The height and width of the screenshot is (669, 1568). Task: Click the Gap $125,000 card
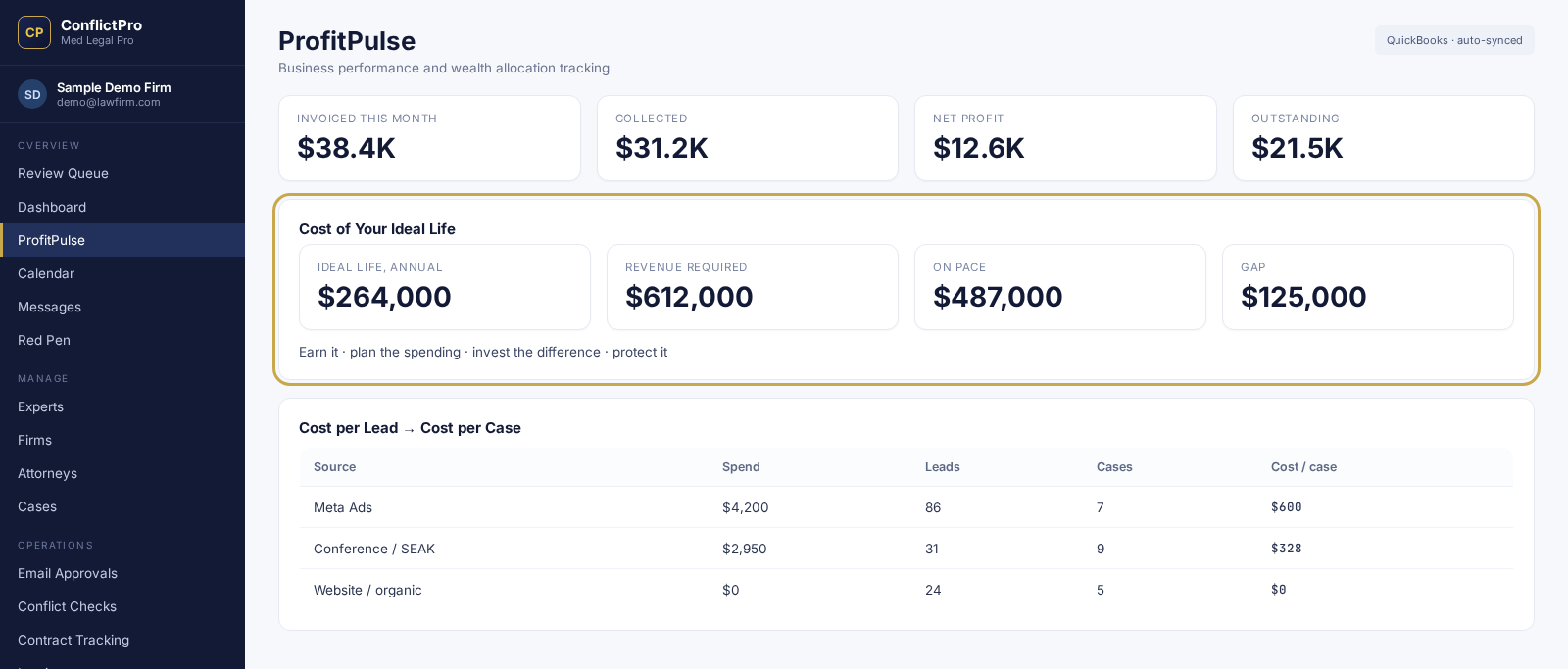(x=1368, y=287)
